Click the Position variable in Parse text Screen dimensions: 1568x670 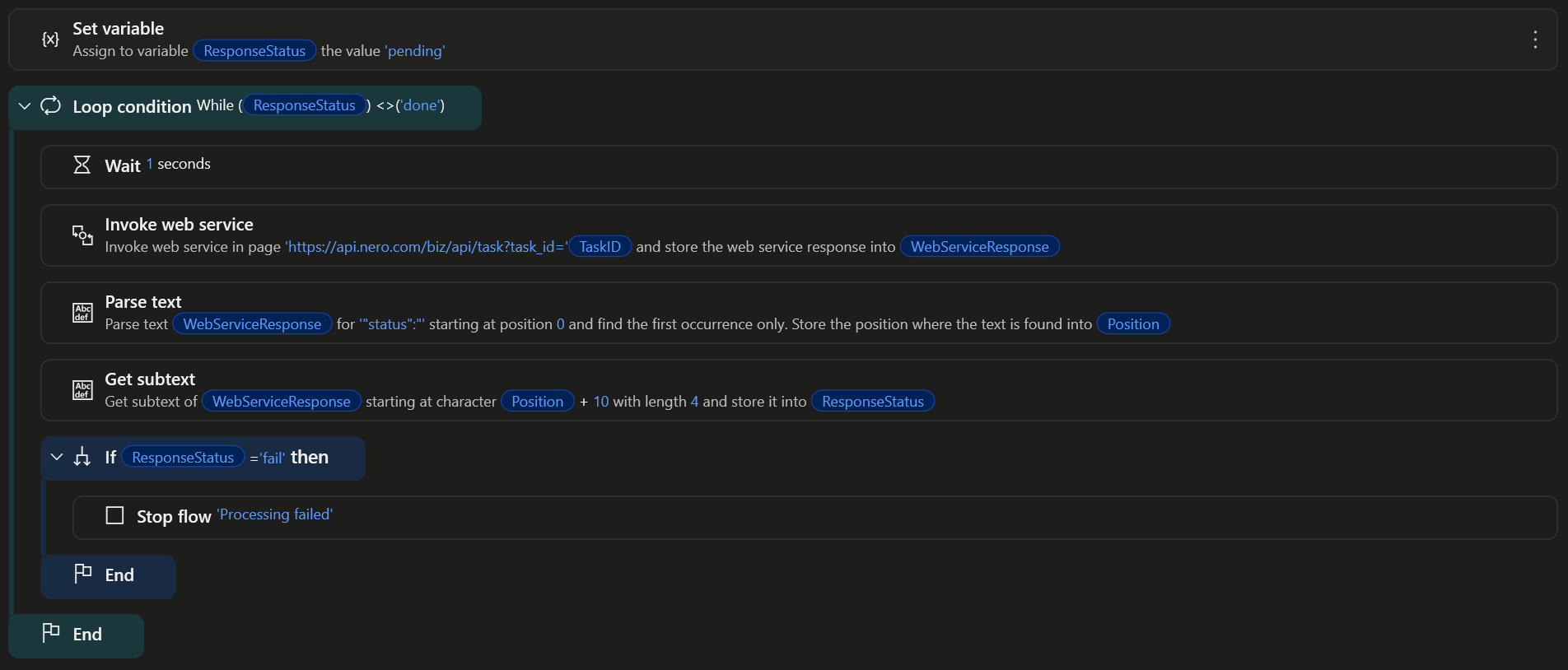tap(1132, 324)
